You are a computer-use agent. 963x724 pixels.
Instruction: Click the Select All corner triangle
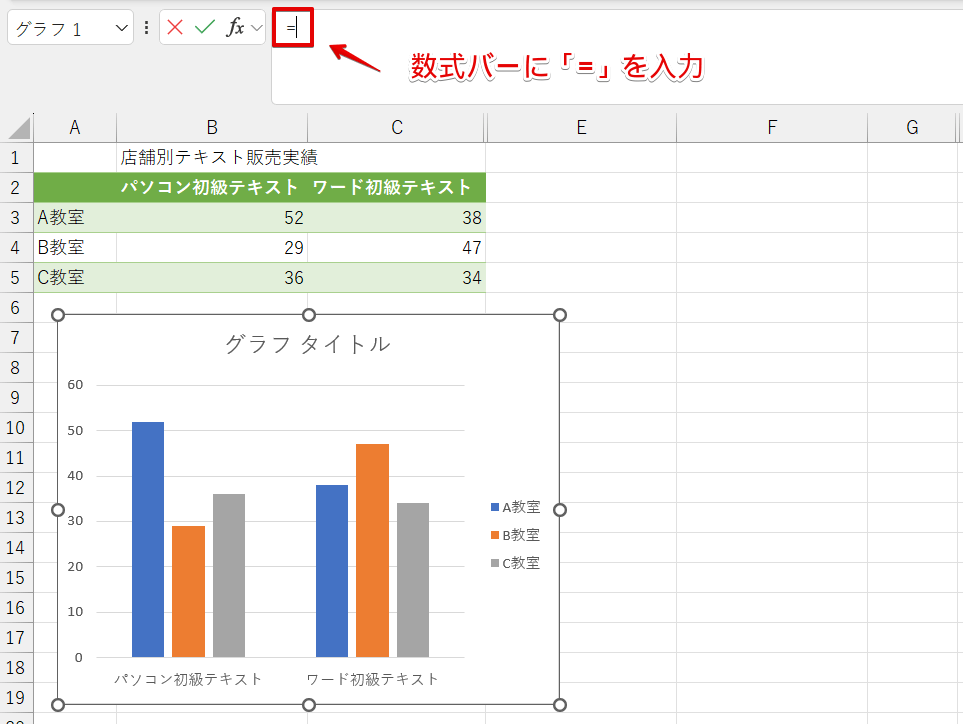point(20,128)
